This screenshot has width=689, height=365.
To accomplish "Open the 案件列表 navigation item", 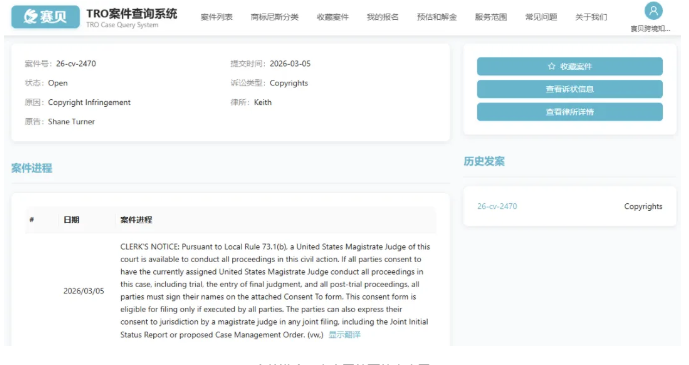I will tap(217, 17).
